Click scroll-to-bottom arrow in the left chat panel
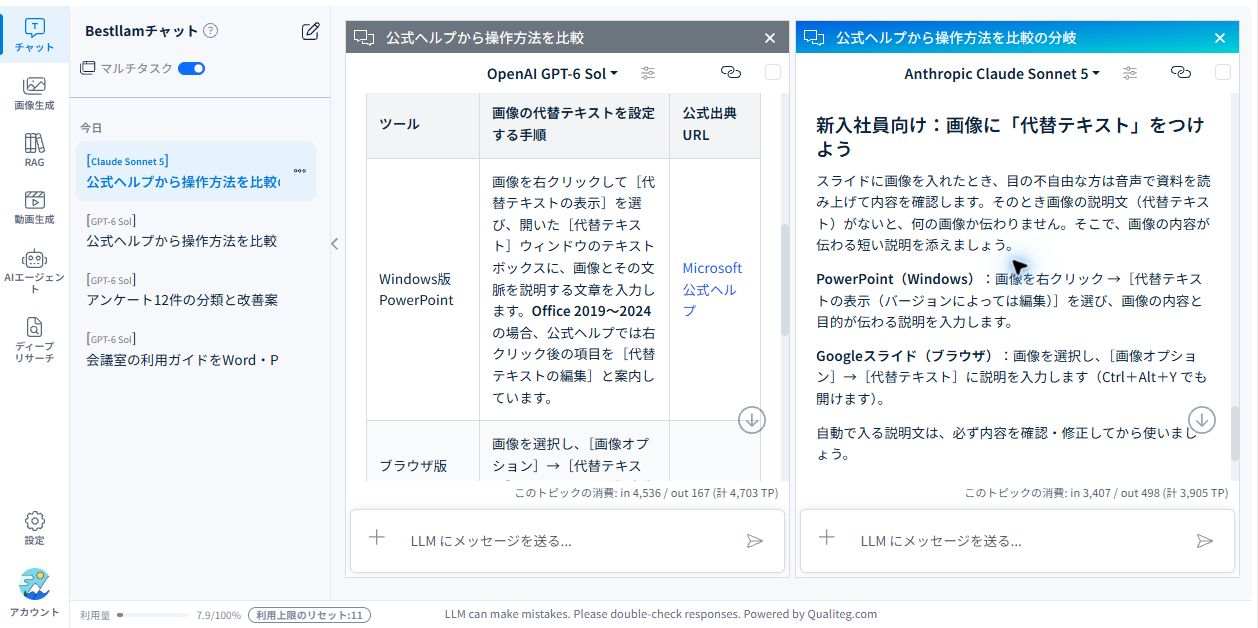 [752, 420]
